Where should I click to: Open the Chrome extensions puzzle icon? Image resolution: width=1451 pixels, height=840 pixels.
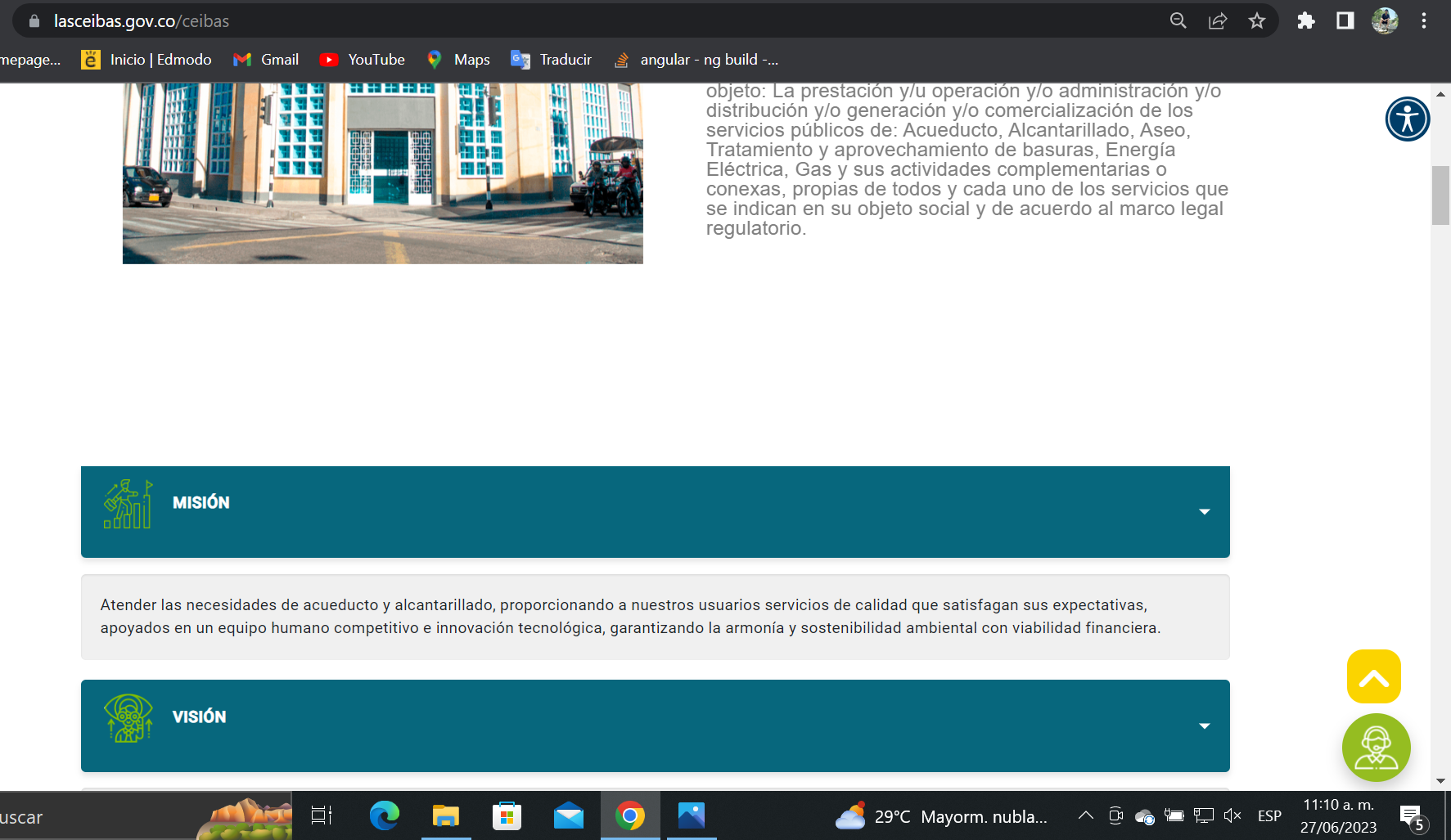point(1305,21)
